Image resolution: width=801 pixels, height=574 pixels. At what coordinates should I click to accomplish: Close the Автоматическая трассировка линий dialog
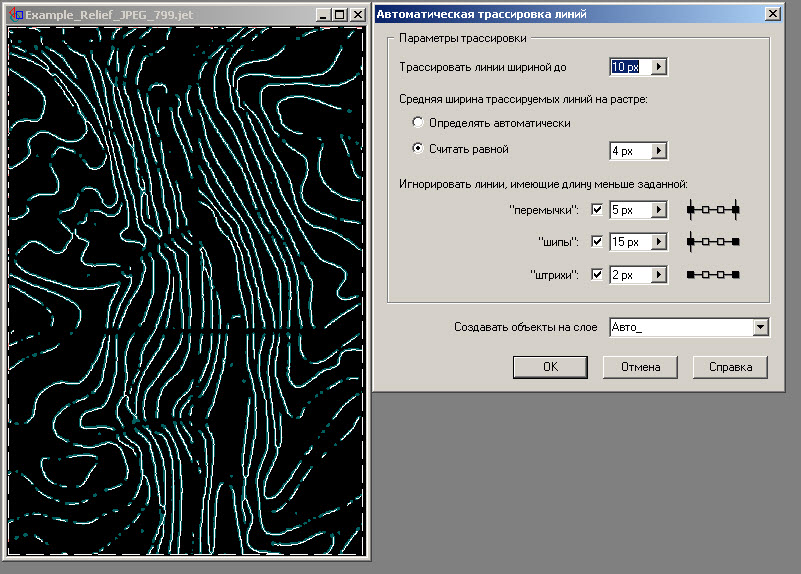773,14
